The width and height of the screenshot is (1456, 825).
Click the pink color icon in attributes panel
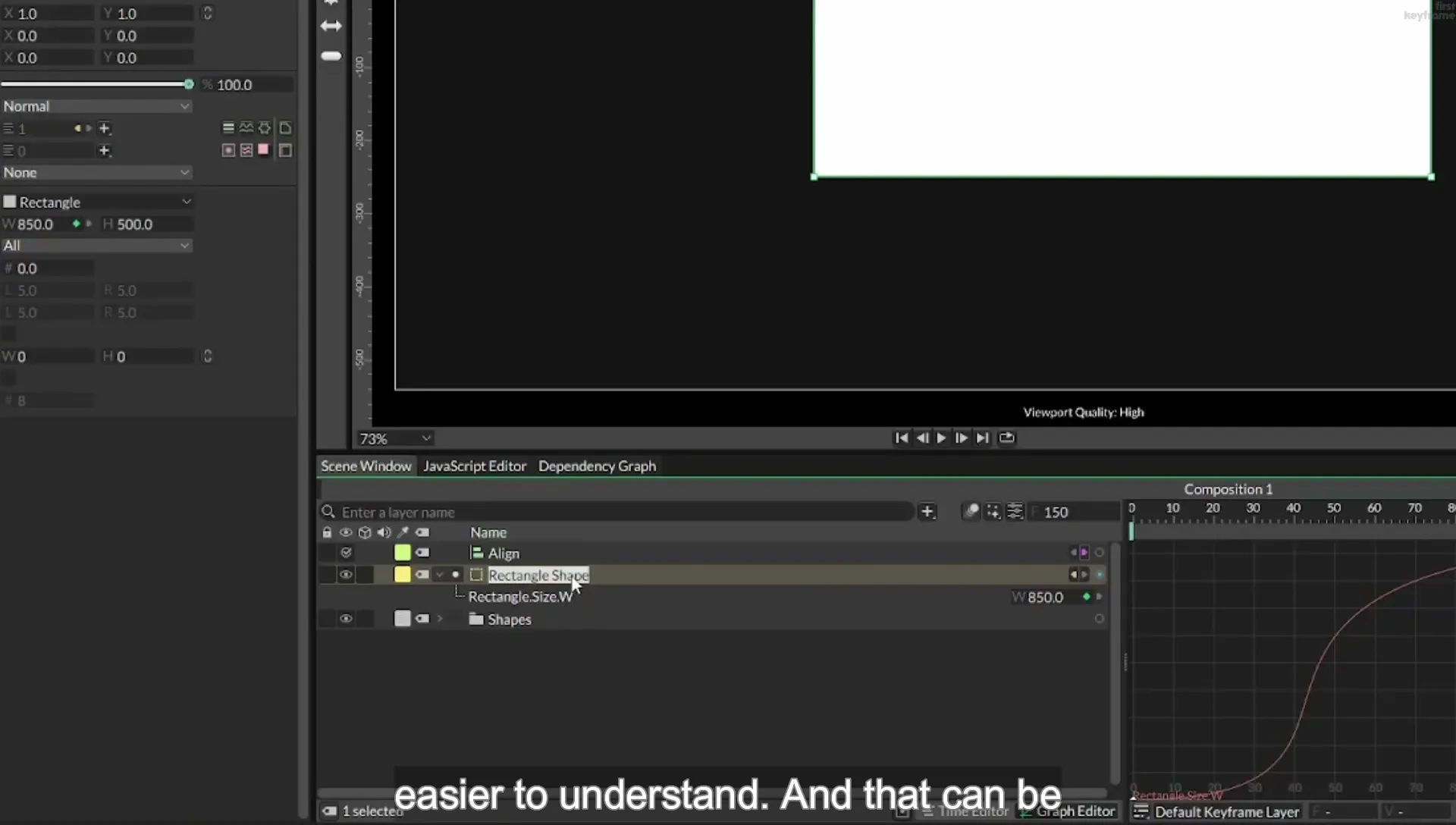[263, 149]
